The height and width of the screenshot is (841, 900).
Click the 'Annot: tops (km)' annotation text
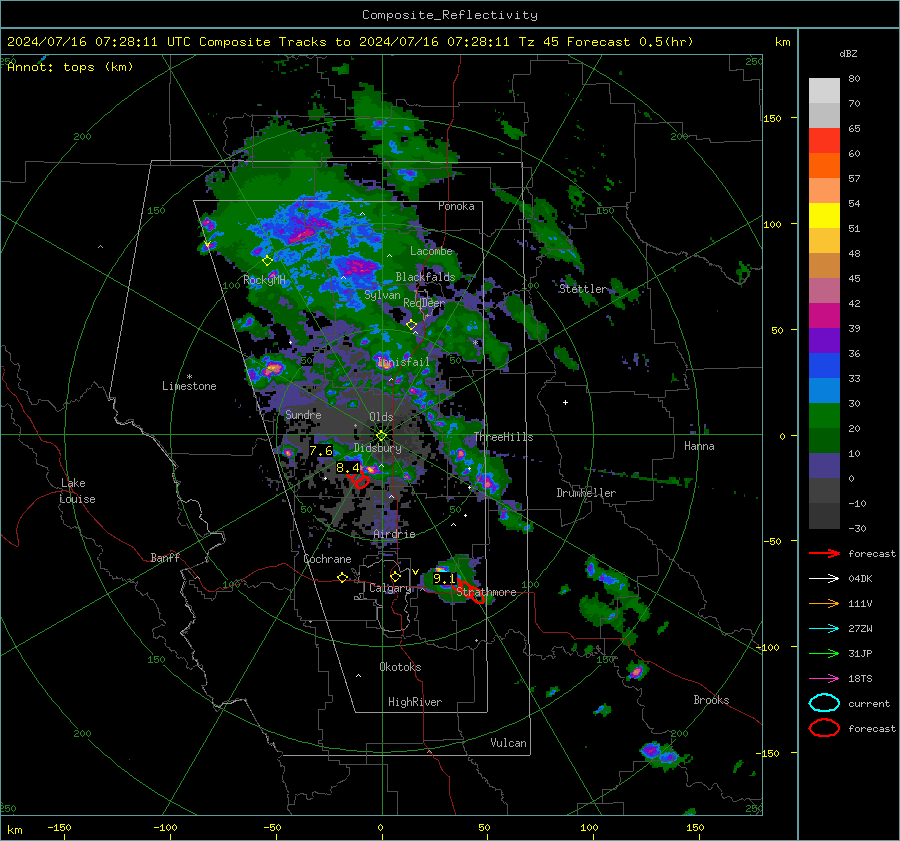70,67
